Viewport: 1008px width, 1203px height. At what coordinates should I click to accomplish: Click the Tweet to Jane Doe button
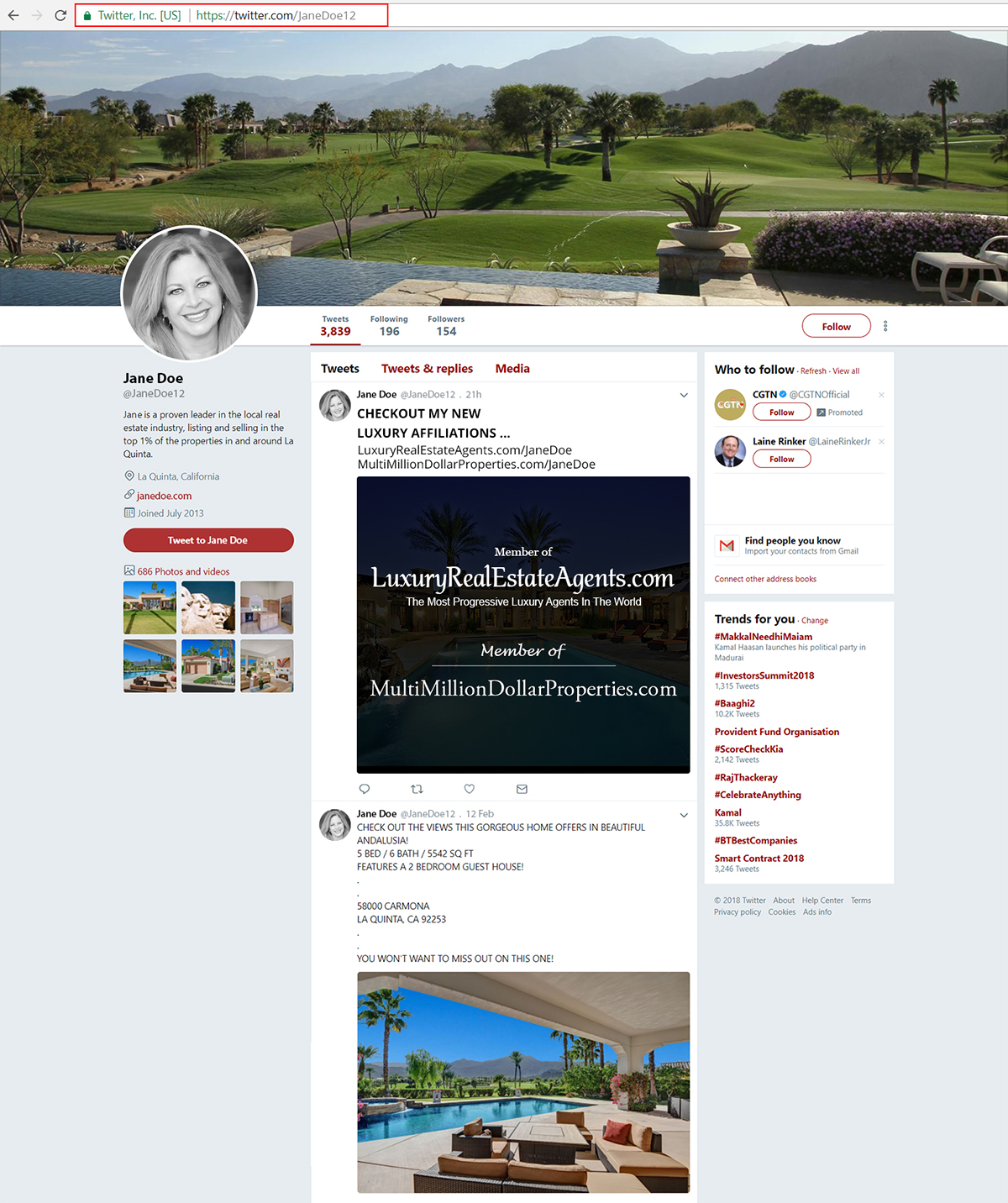208,540
